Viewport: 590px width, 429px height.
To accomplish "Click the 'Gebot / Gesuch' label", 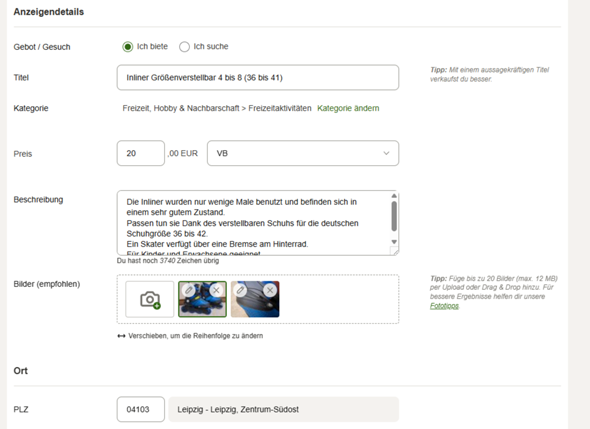I will pyautogui.click(x=42, y=47).
